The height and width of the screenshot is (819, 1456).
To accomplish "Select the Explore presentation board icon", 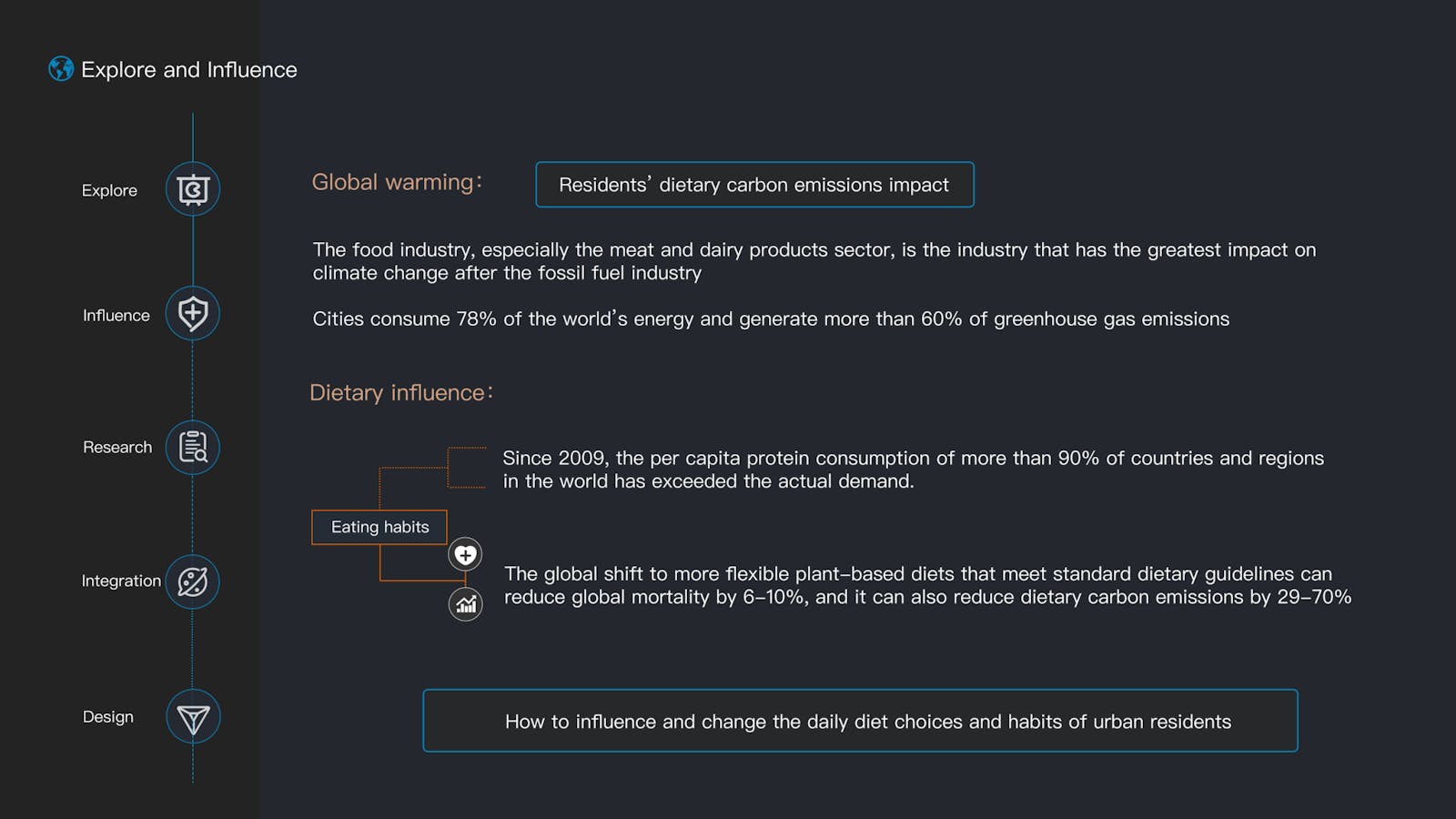I will [x=193, y=189].
